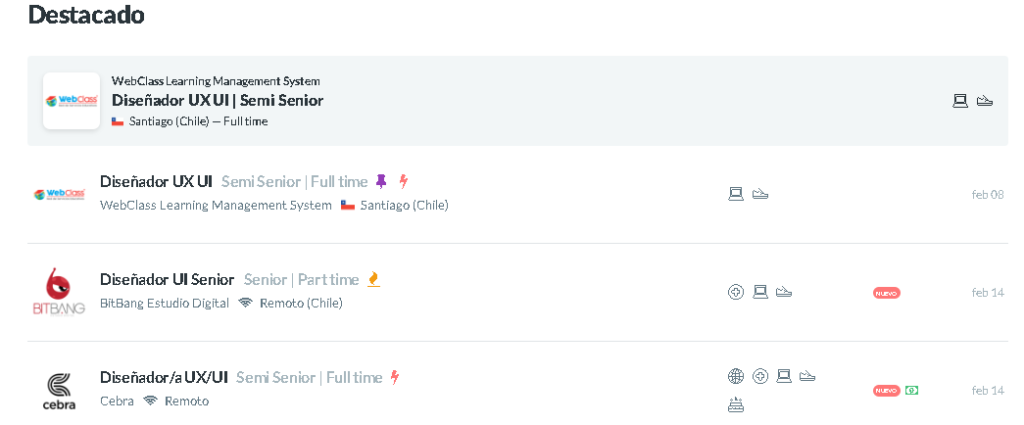Click the green money icon in the Cebra row

coord(912,390)
